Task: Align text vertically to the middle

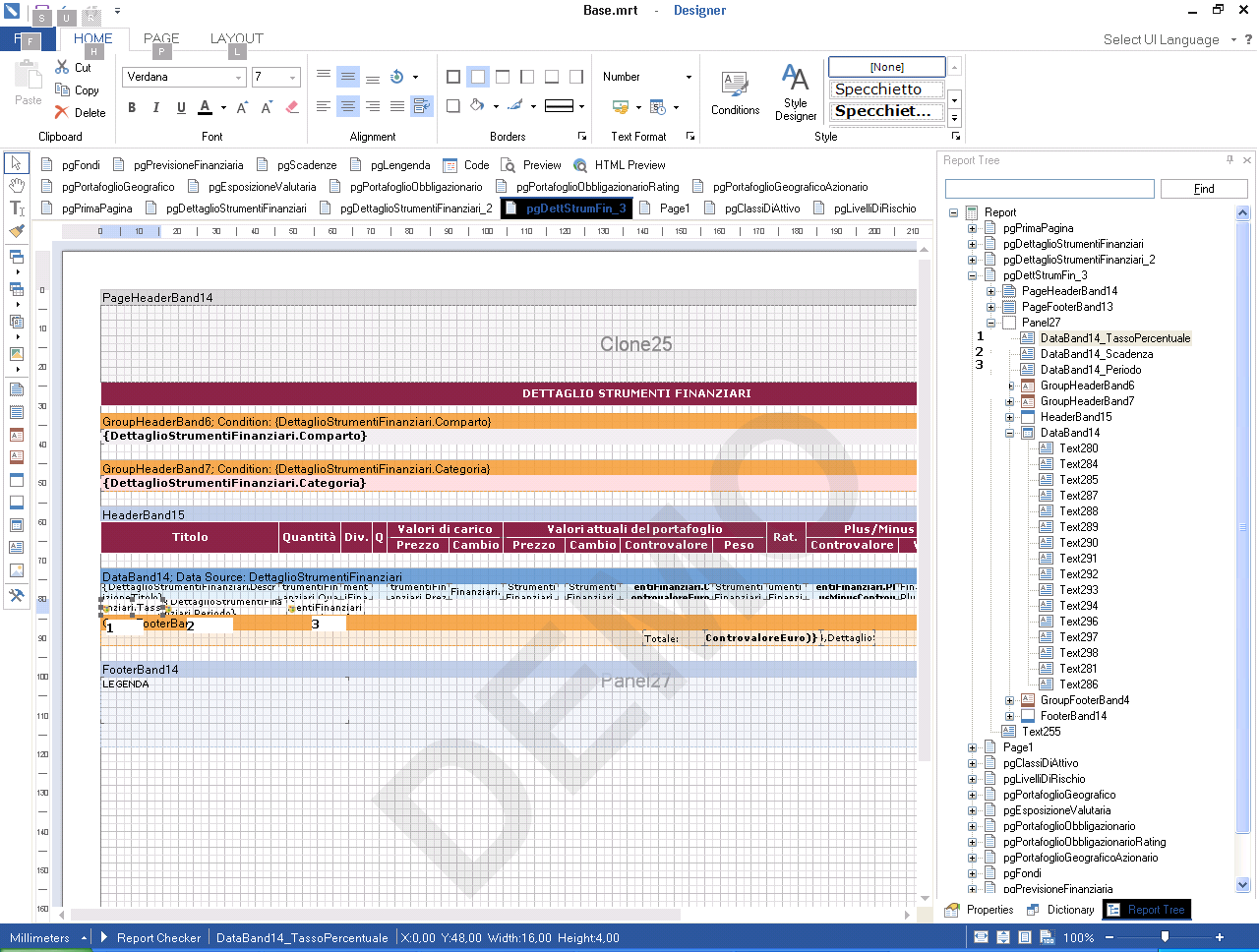Action: 348,77
